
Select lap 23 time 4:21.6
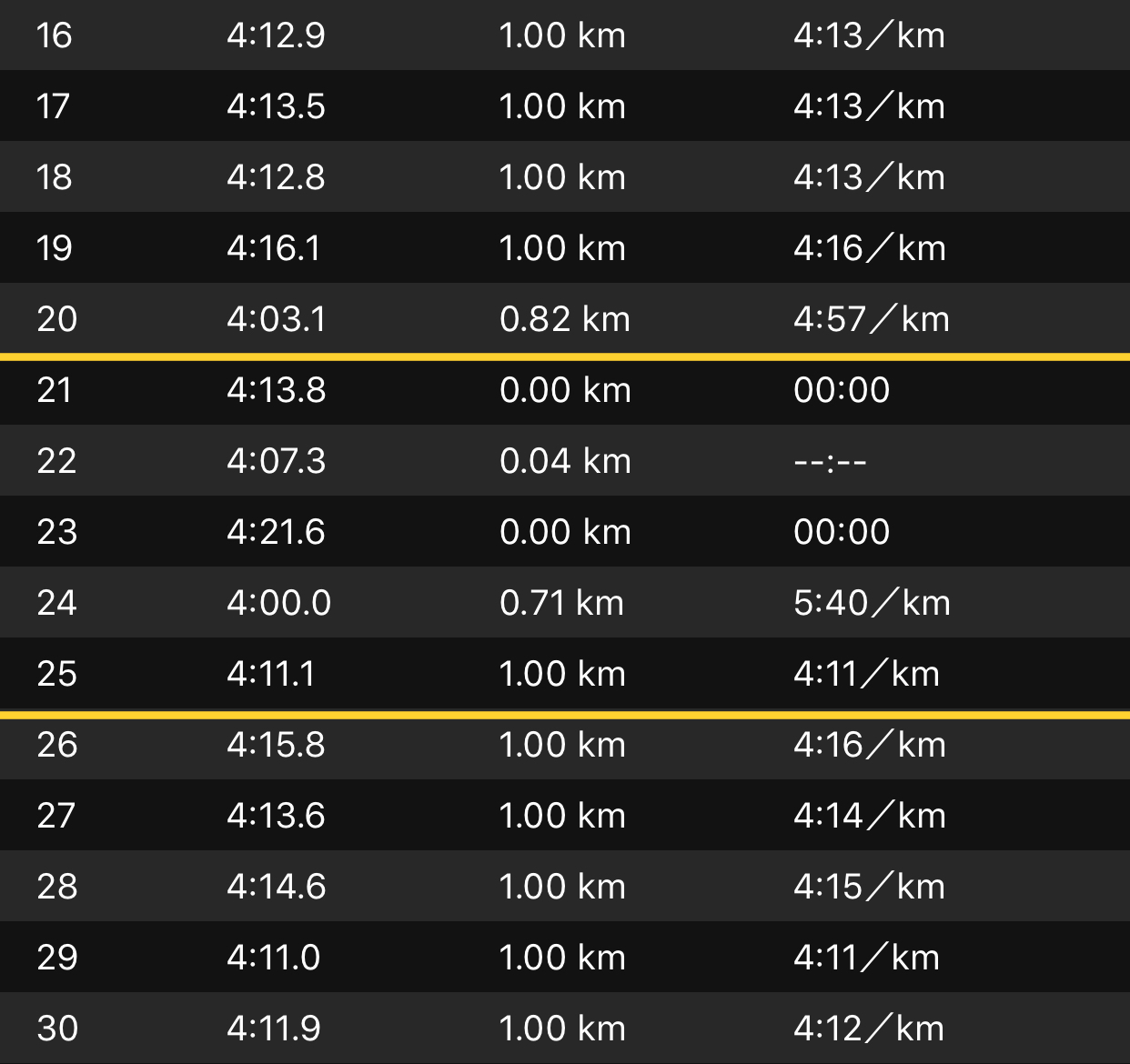(x=276, y=532)
